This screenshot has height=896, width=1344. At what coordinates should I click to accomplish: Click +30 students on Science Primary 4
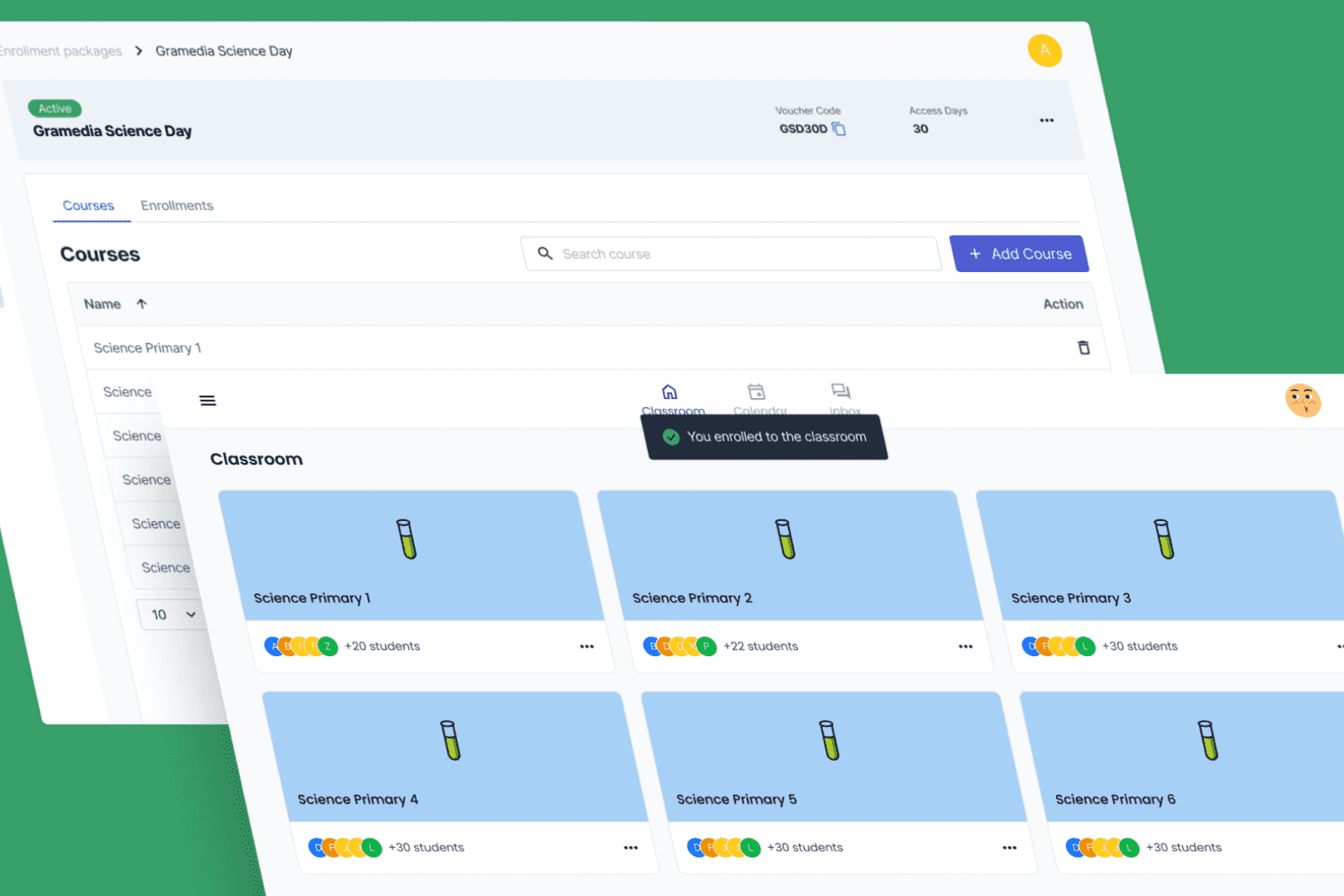(x=426, y=847)
